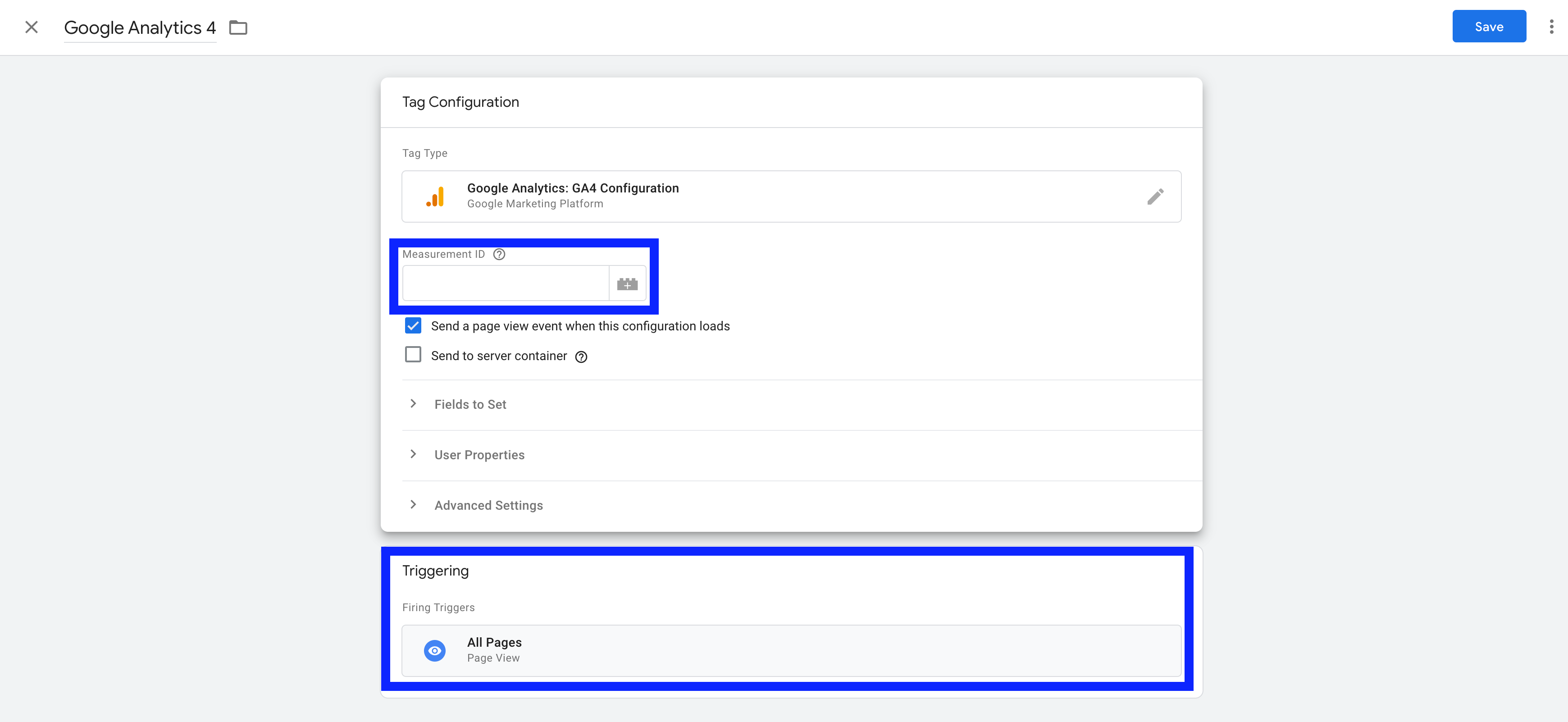The image size is (1568, 722).
Task: Uncheck Send a page view event checkbox
Action: pos(413,326)
